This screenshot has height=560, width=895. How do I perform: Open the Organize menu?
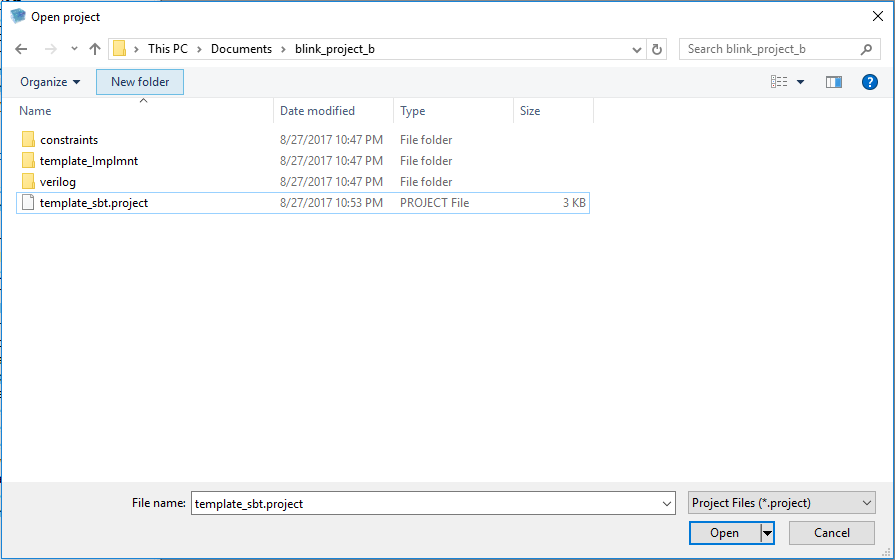click(x=50, y=82)
